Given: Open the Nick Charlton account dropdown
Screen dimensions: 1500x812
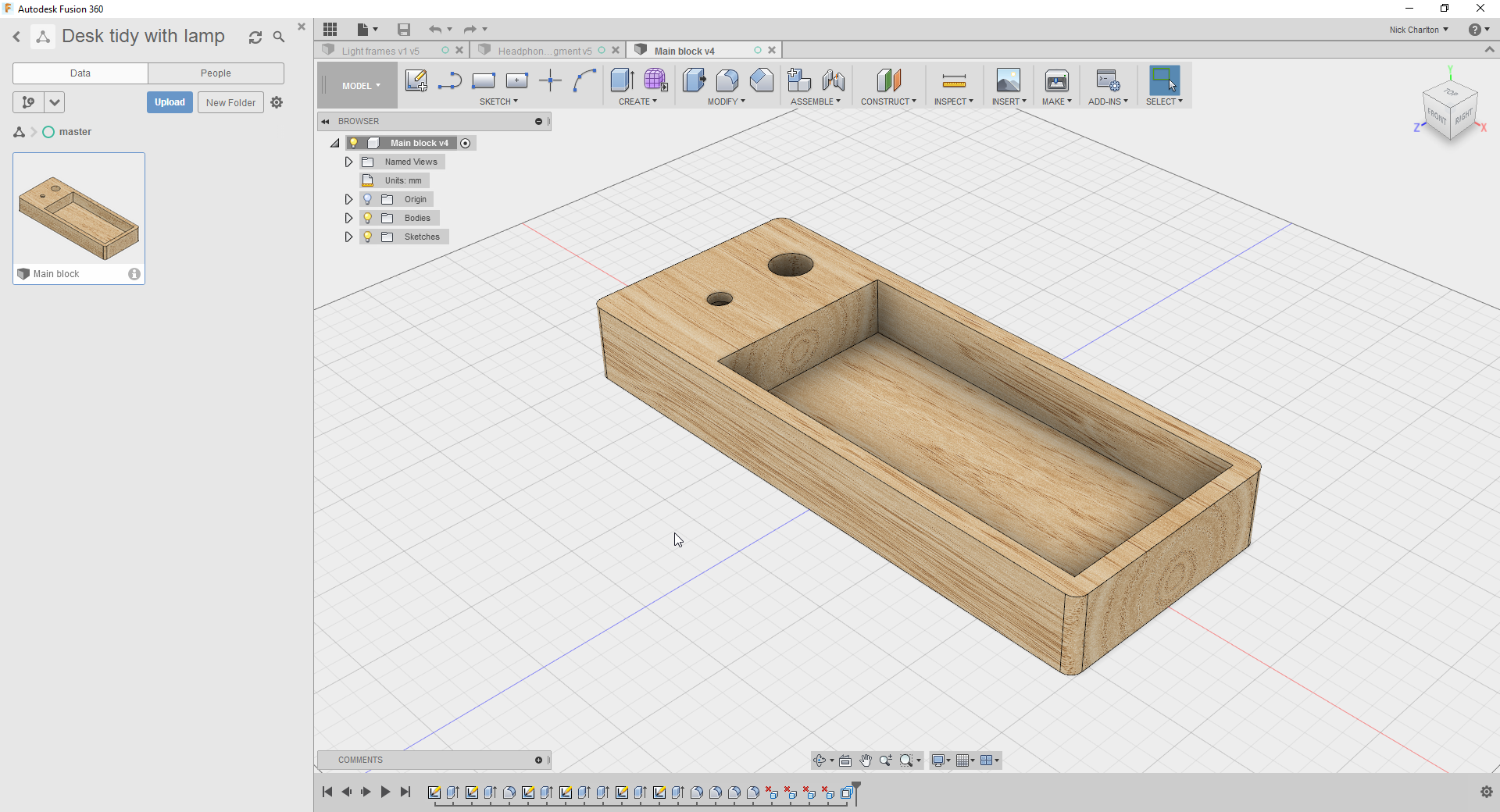Looking at the screenshot, I should [1419, 30].
